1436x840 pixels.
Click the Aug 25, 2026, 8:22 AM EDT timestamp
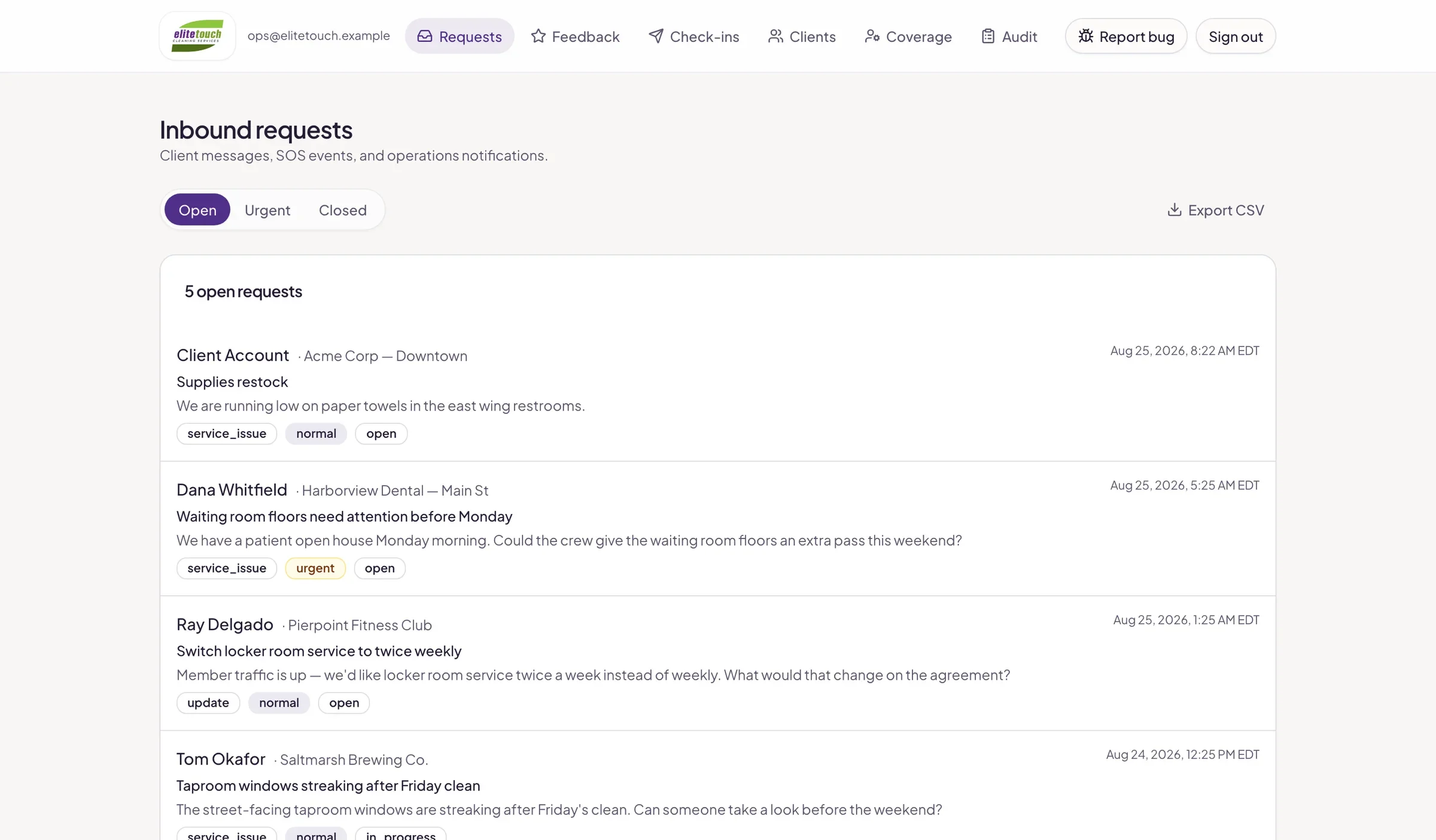point(1185,351)
